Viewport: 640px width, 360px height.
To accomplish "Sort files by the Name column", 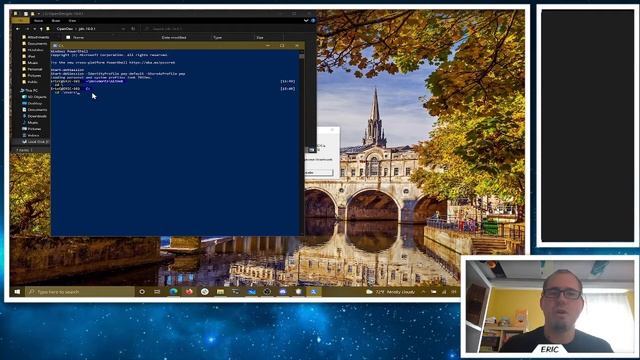I will [x=78, y=37].
